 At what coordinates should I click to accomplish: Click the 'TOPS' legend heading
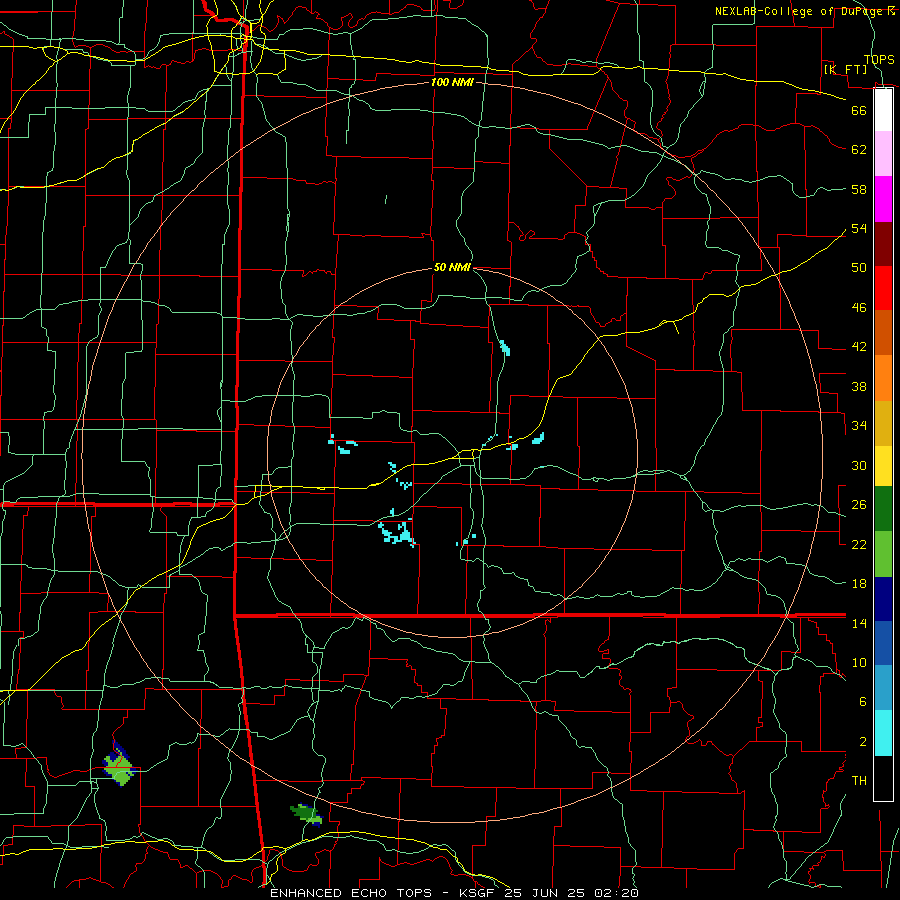[879, 60]
